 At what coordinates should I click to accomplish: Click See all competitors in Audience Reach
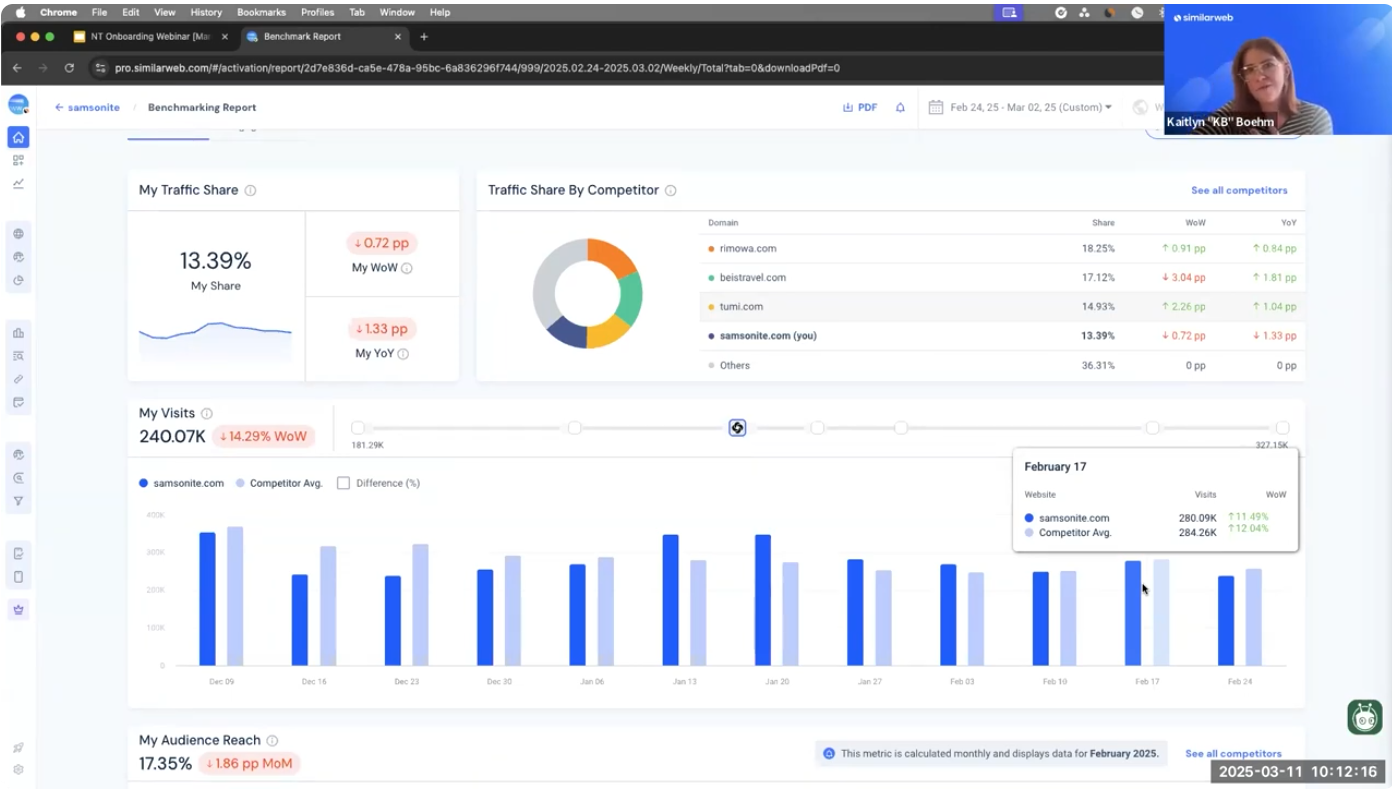point(1233,754)
